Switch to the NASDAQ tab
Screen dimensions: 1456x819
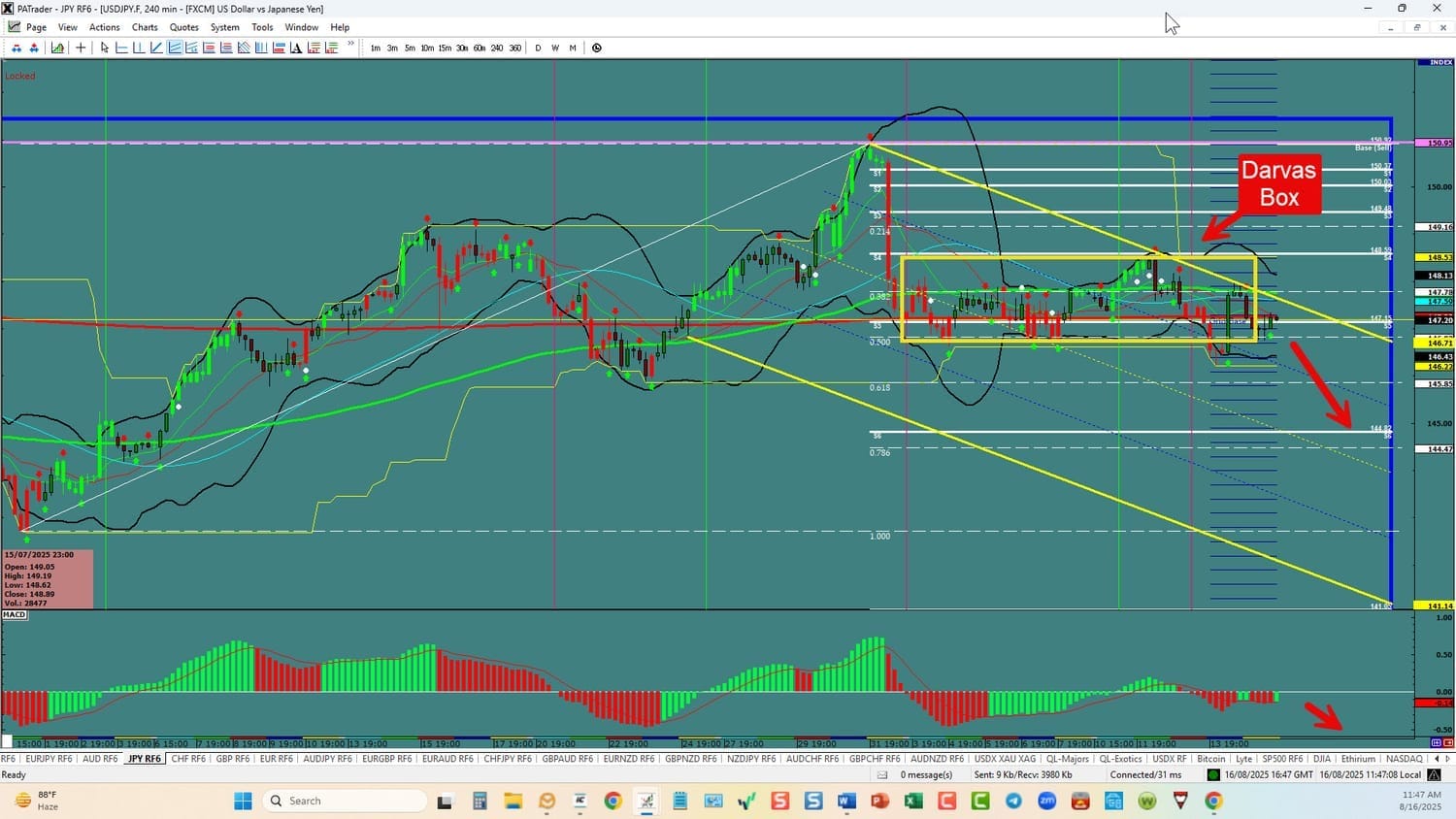(x=1405, y=759)
